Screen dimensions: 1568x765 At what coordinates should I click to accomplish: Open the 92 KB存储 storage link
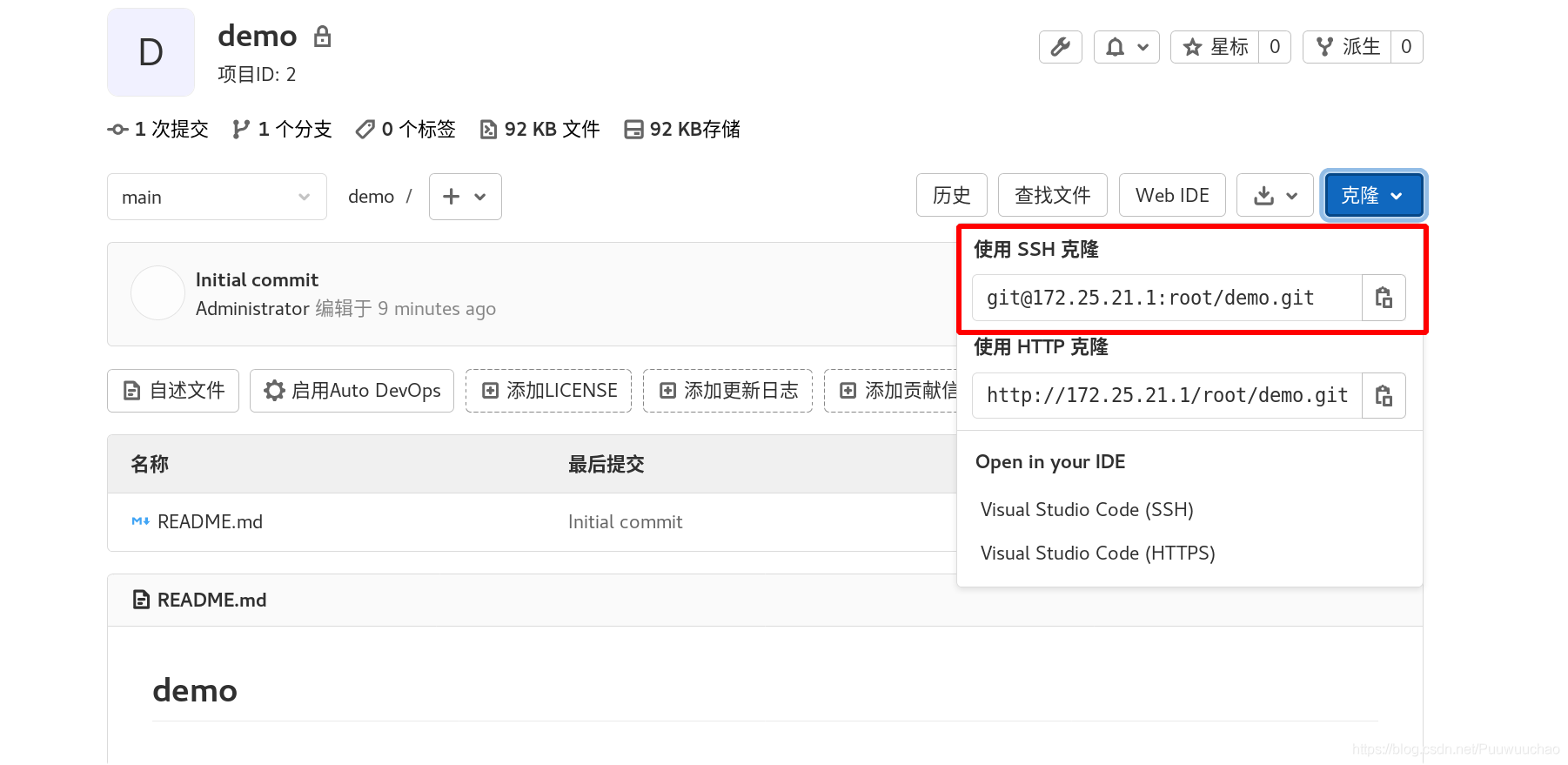[682, 130]
